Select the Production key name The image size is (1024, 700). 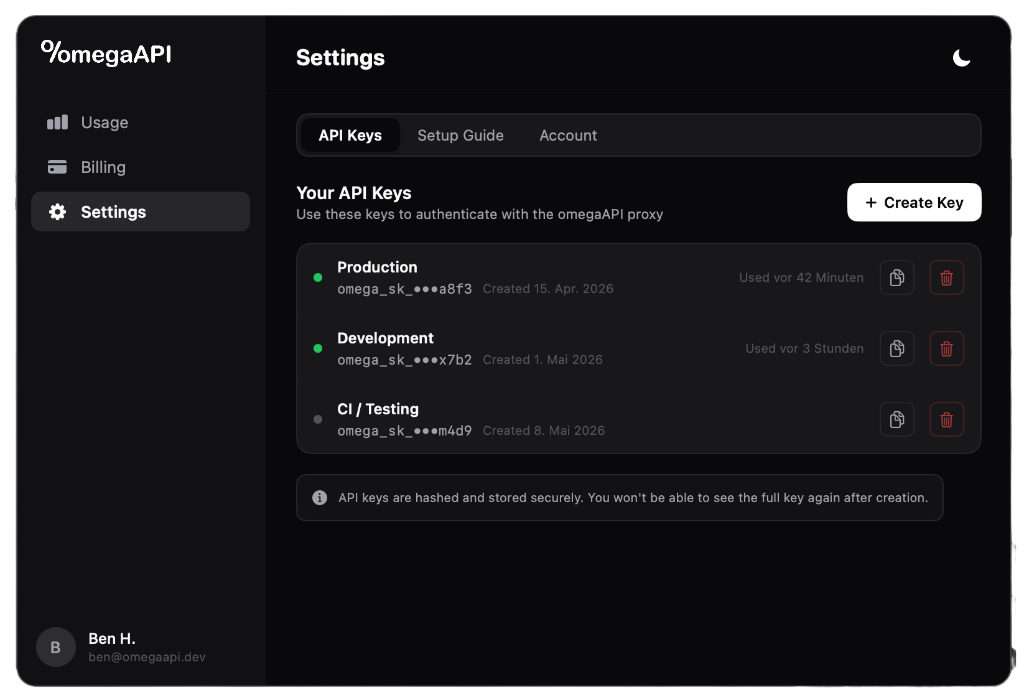[377, 267]
